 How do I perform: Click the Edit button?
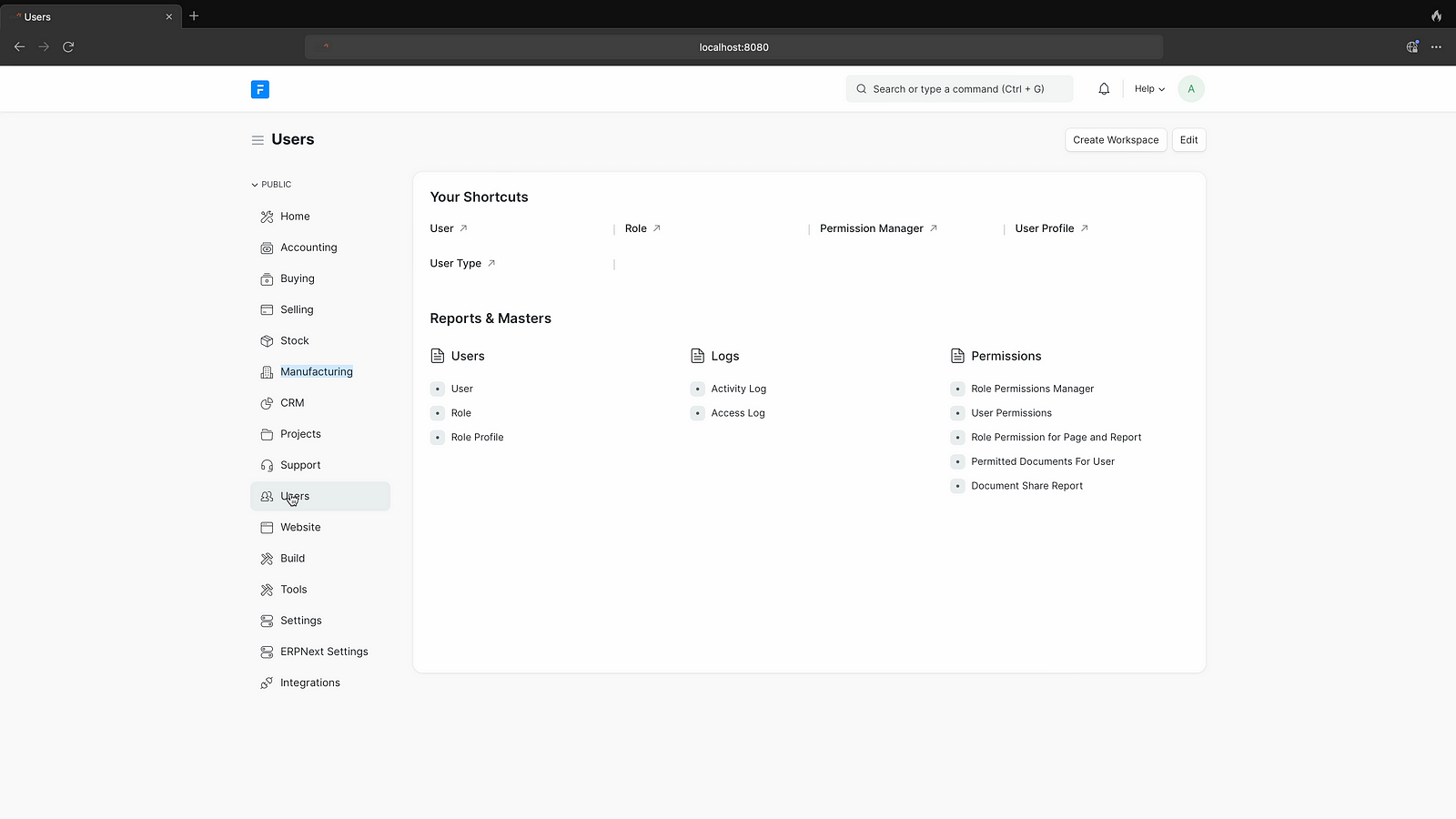(1188, 140)
